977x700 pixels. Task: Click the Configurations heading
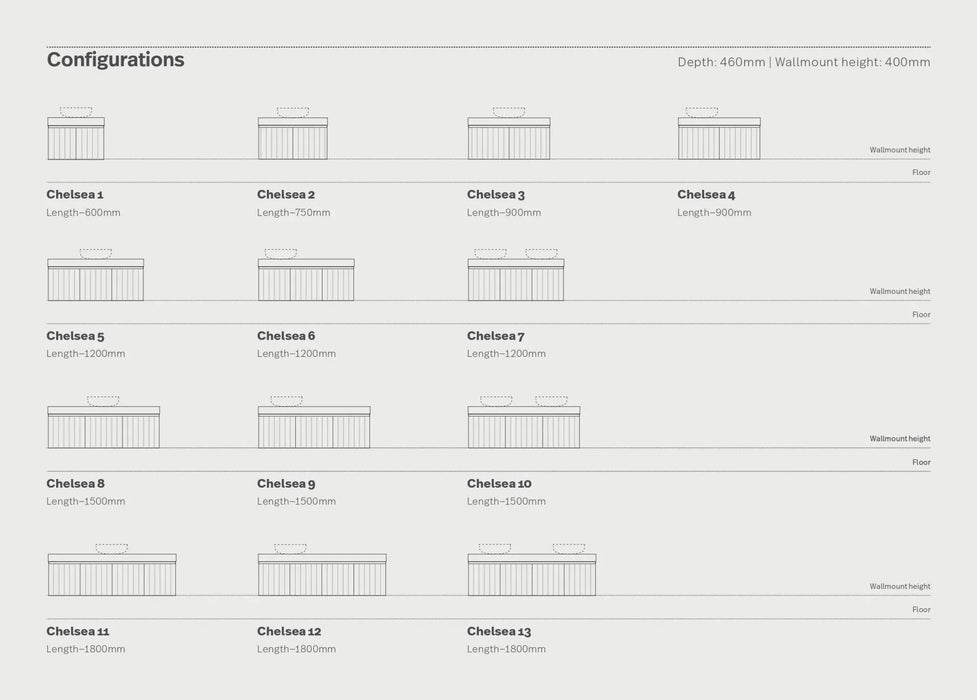[115, 60]
